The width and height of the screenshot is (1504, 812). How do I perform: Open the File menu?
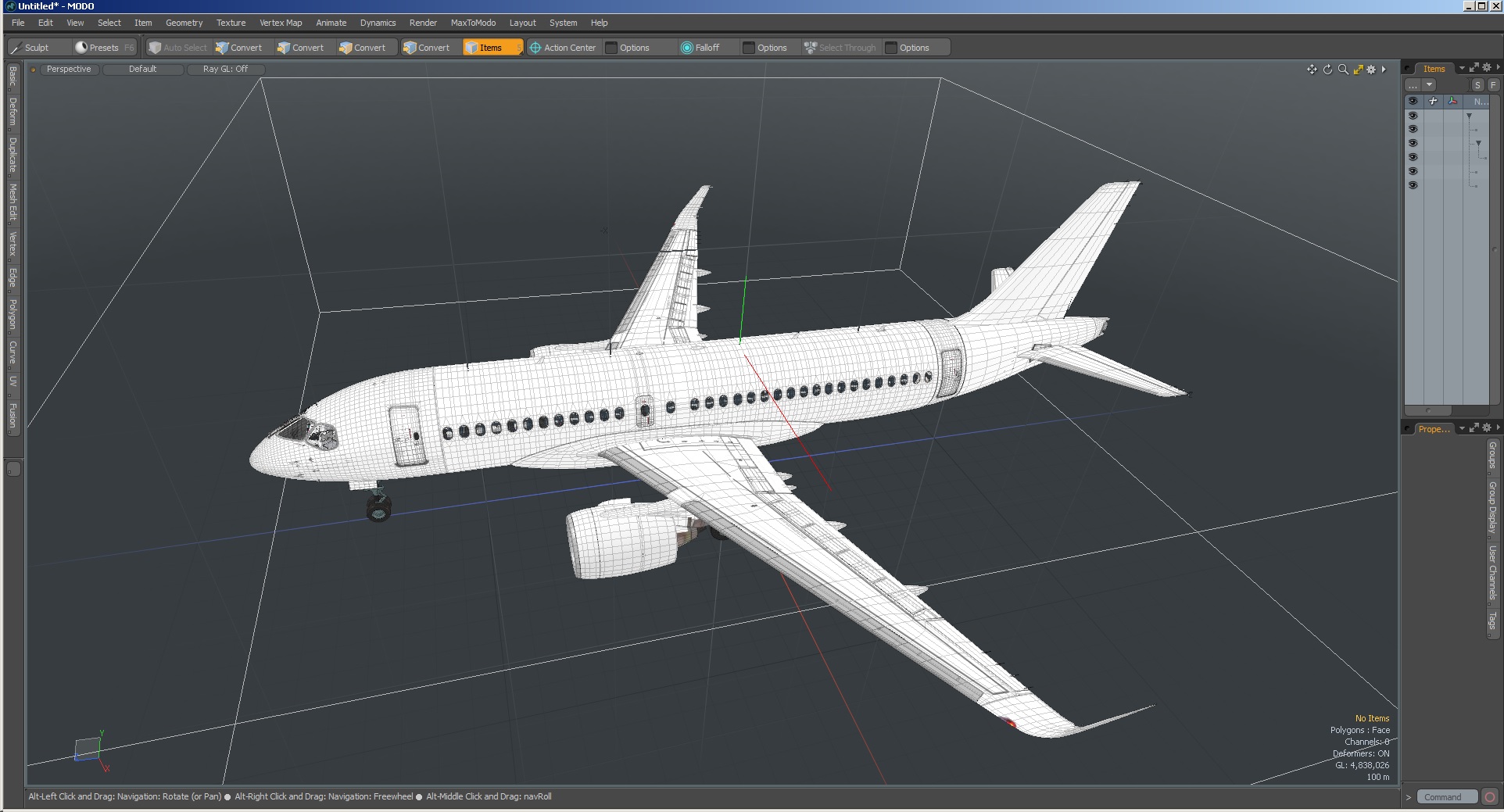point(18,23)
